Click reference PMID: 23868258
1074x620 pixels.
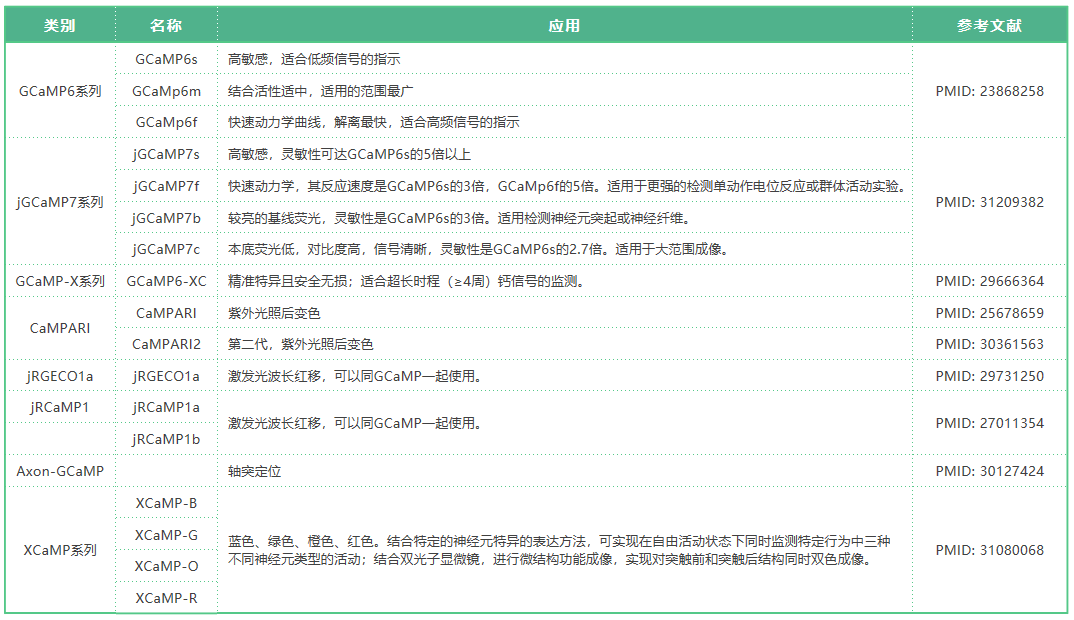pyautogui.click(x=990, y=91)
